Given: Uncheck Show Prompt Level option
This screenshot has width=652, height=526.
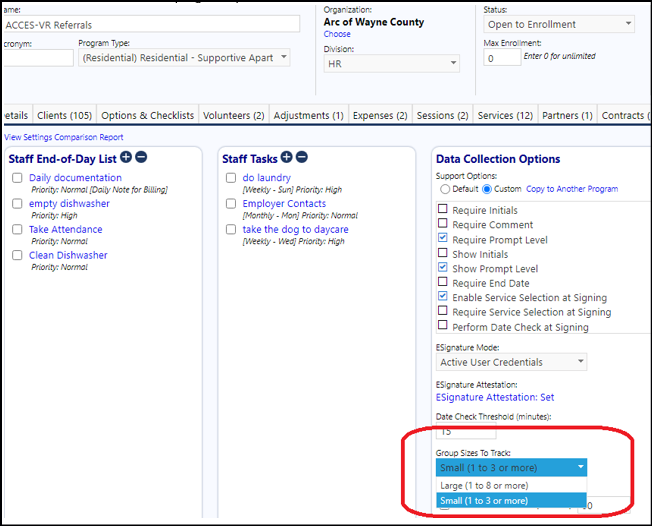Looking at the screenshot, I should click(x=443, y=267).
